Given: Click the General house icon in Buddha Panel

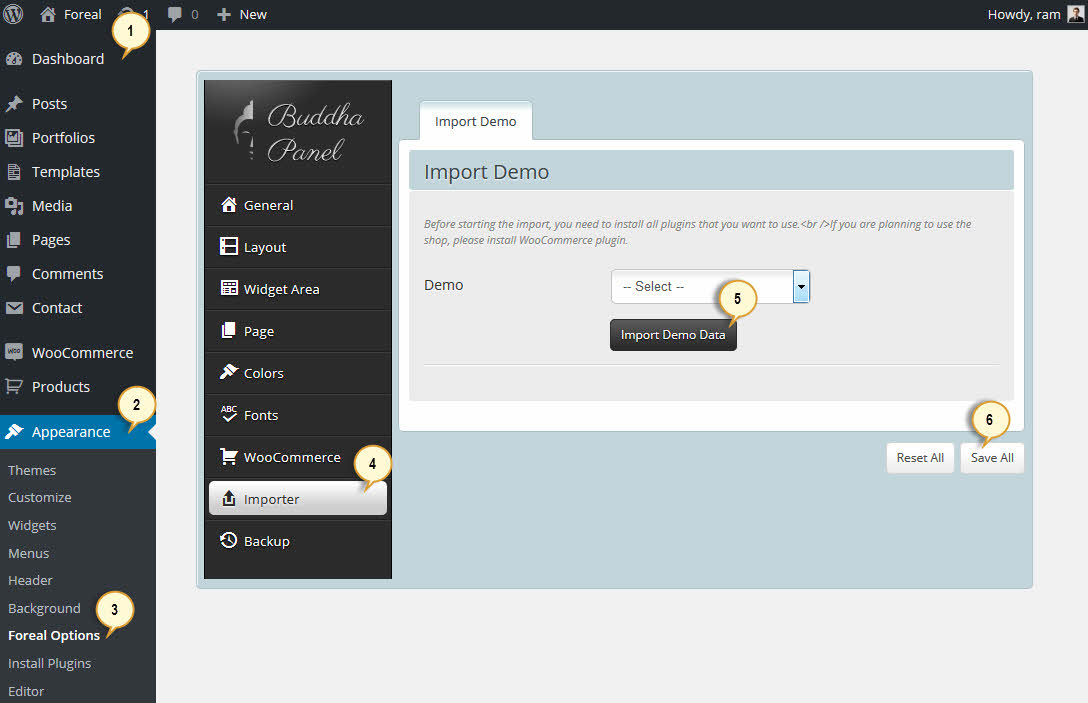Looking at the screenshot, I should coord(229,205).
